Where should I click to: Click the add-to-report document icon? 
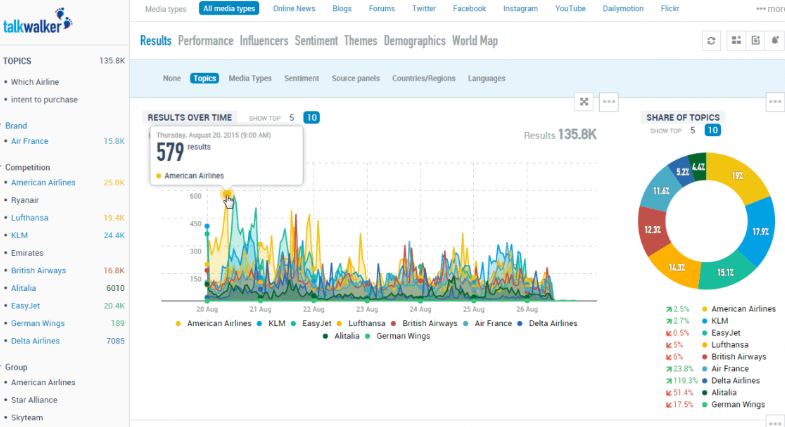(x=755, y=41)
